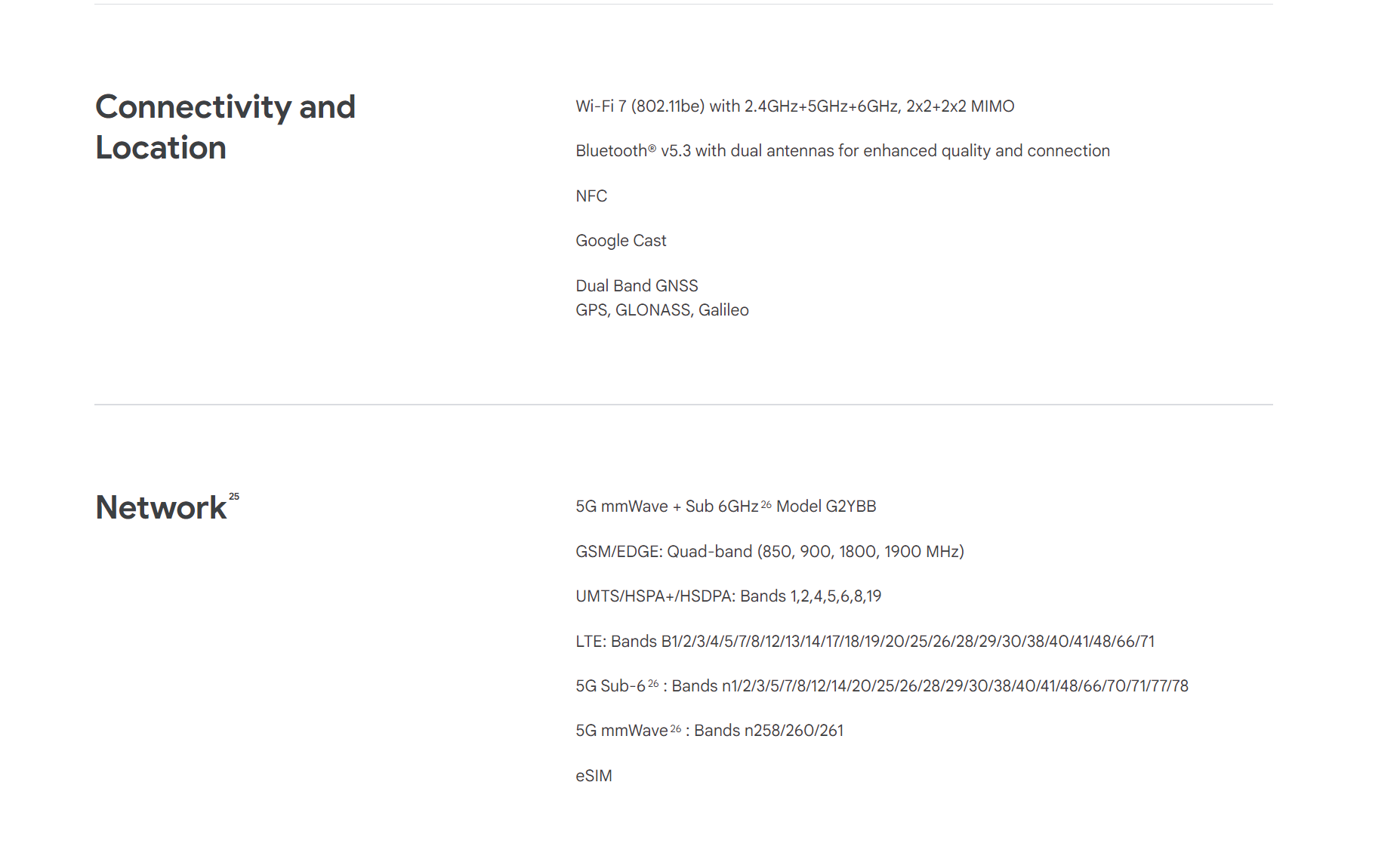Viewport: 1400px width, 856px height.
Task: Click the n258/260/261 bands text
Action: [x=794, y=731]
